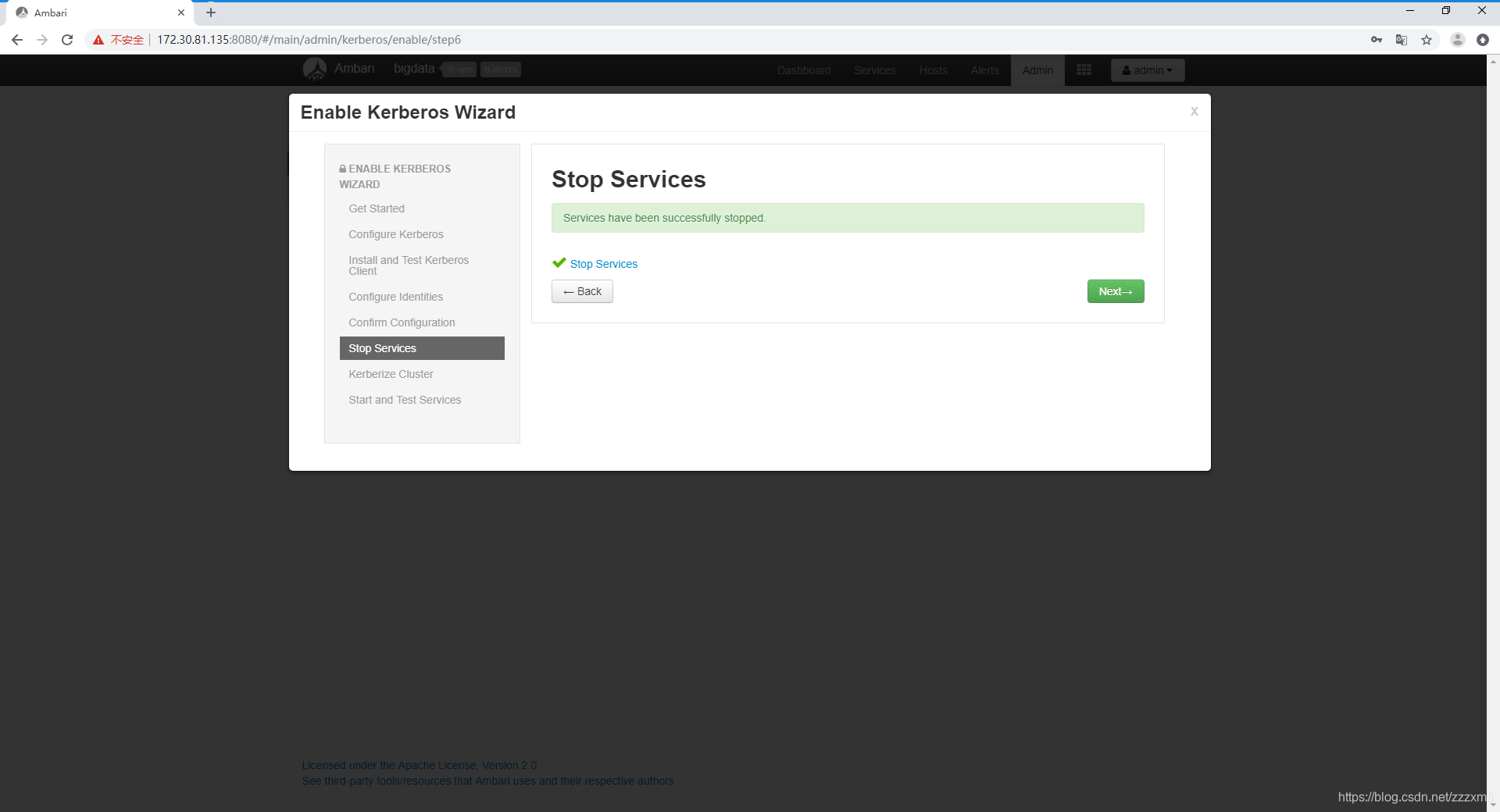This screenshot has width=1500, height=812.
Task: Select Start and Test Services step
Action: pyautogui.click(x=405, y=400)
